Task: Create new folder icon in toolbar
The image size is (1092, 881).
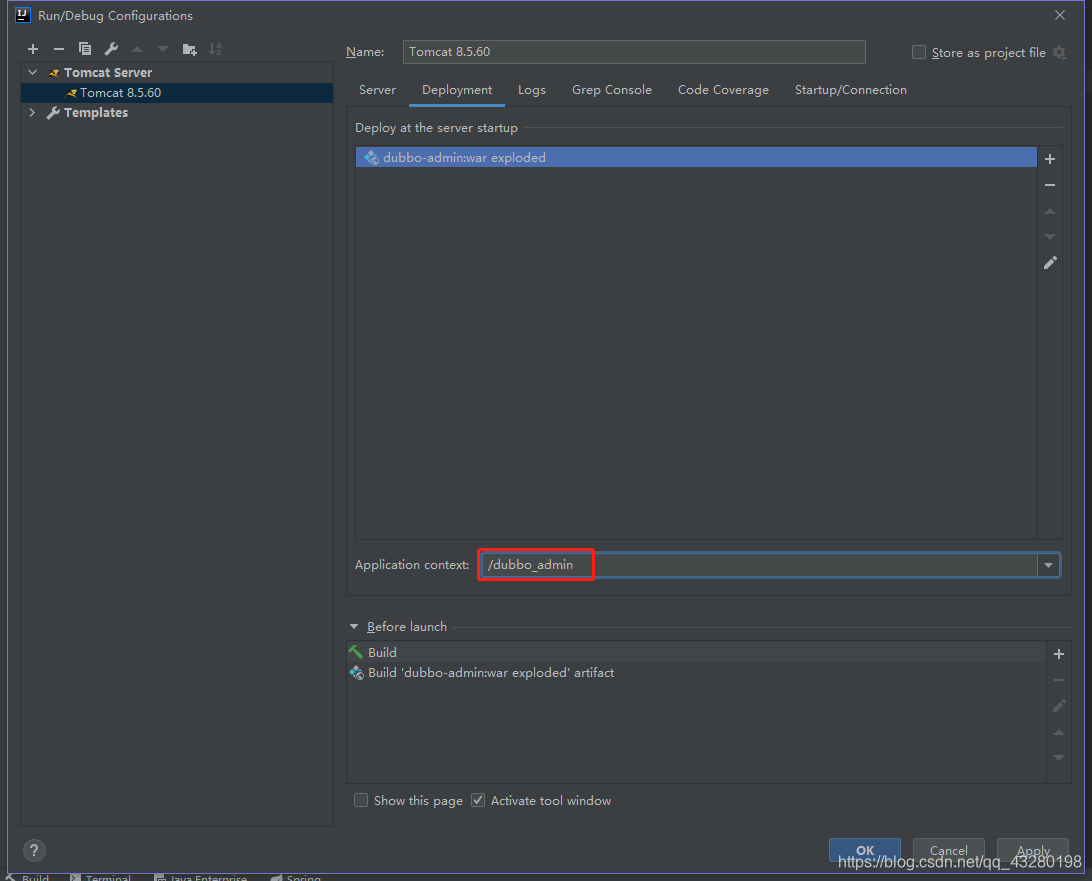Action: pyautogui.click(x=189, y=49)
